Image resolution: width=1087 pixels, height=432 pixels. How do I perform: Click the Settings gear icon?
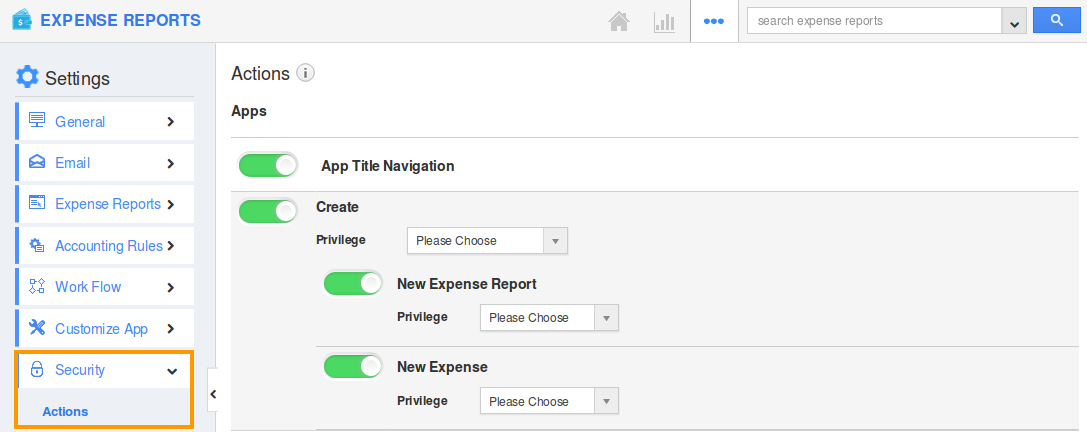pyautogui.click(x=27, y=77)
